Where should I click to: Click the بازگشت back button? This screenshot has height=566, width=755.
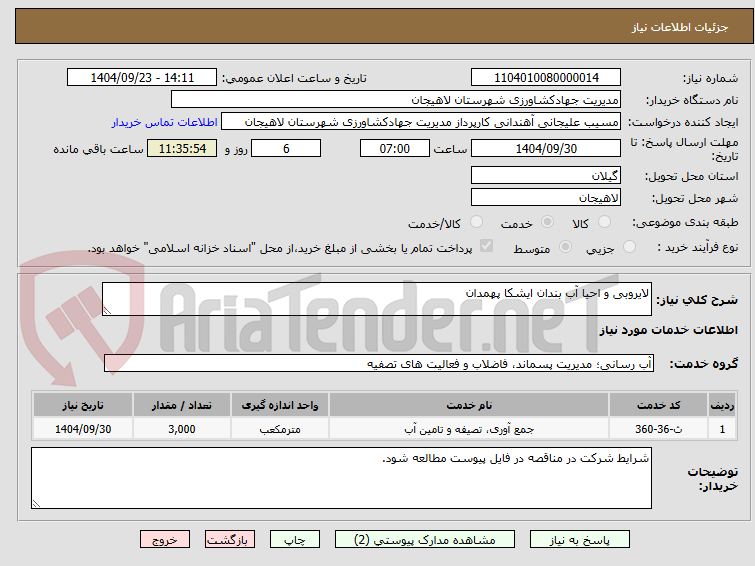[230, 540]
